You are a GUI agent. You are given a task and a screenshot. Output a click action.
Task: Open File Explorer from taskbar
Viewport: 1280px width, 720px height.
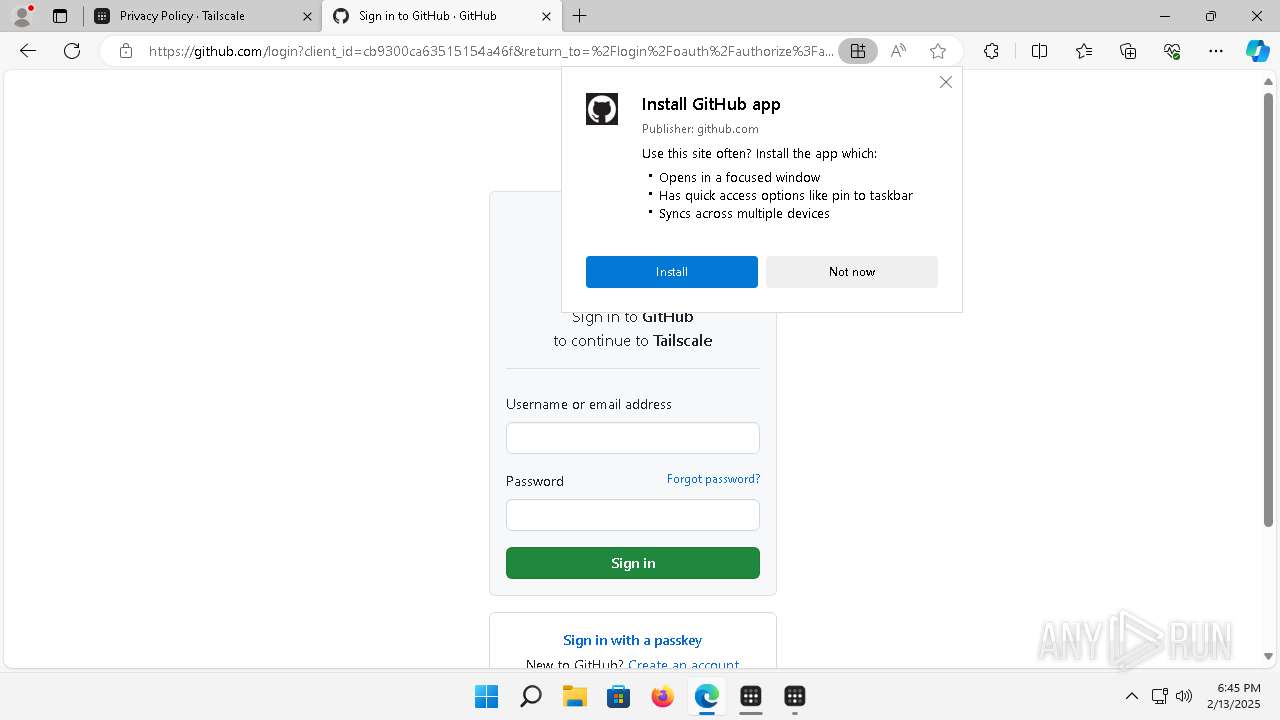(575, 696)
